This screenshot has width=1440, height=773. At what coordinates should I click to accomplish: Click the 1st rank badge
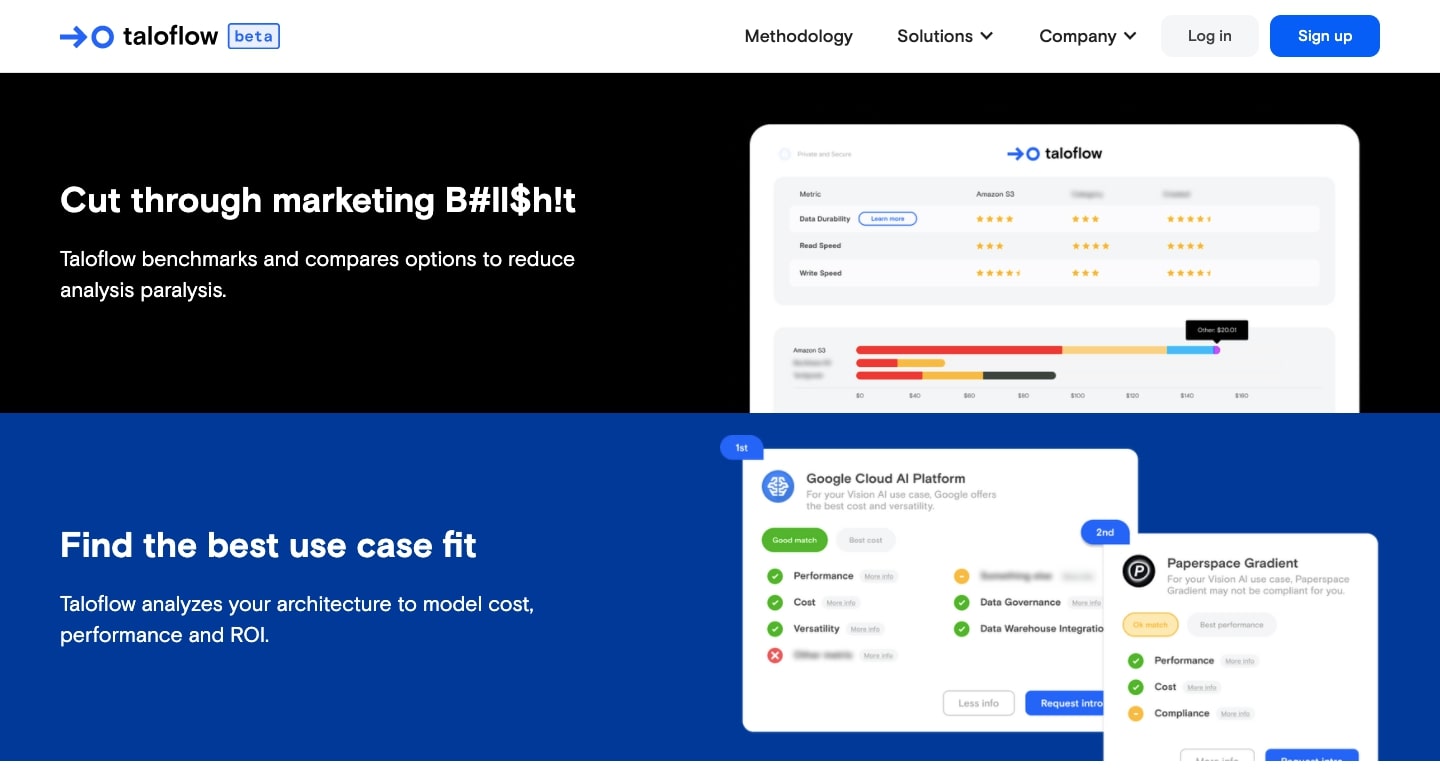coord(742,448)
